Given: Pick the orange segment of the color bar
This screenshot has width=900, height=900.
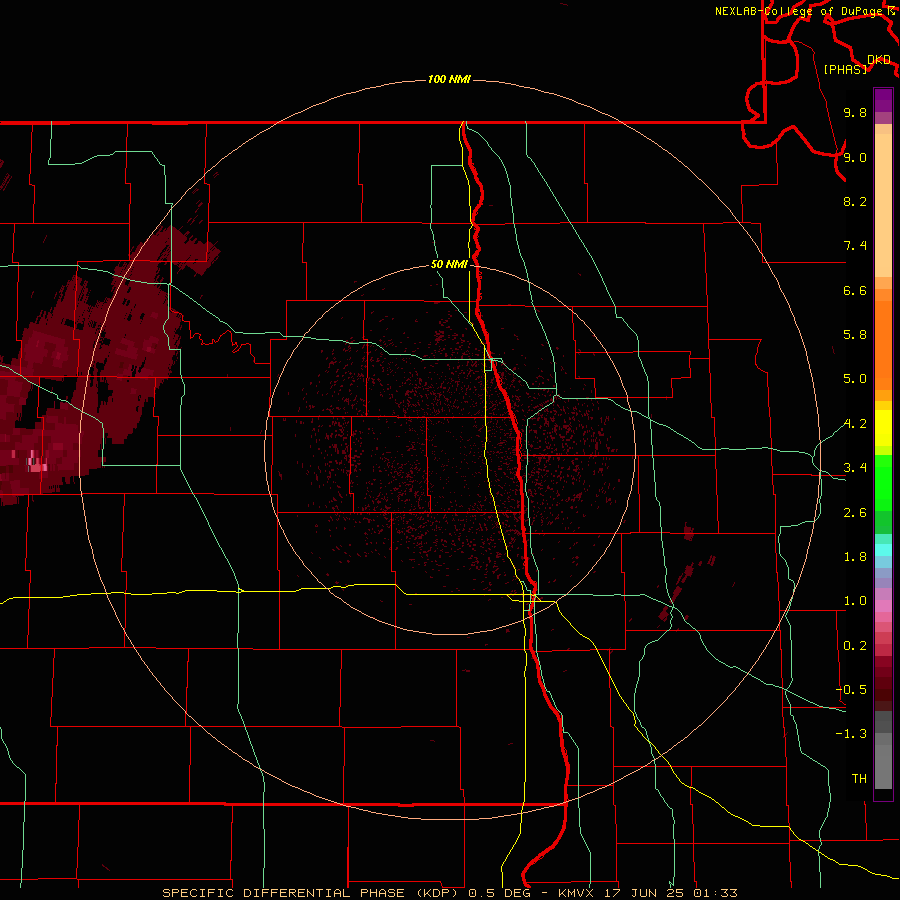Looking at the screenshot, I should pyautogui.click(x=883, y=346).
